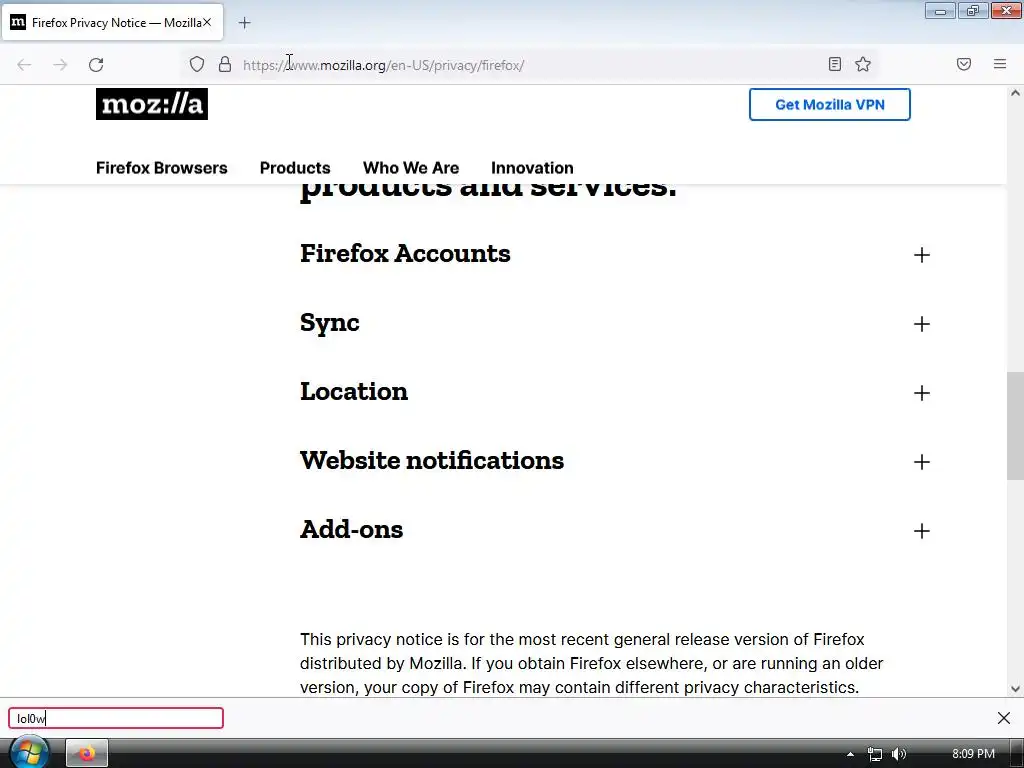
Task: Click the Add-ons heading
Action: tap(351, 530)
